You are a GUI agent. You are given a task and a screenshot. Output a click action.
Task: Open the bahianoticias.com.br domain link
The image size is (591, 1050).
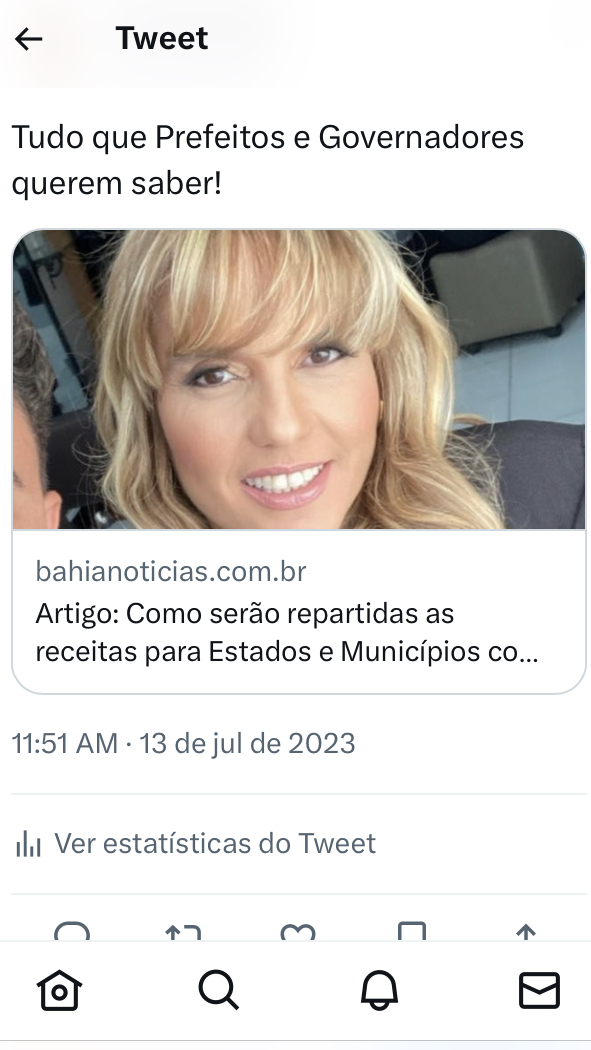171,571
